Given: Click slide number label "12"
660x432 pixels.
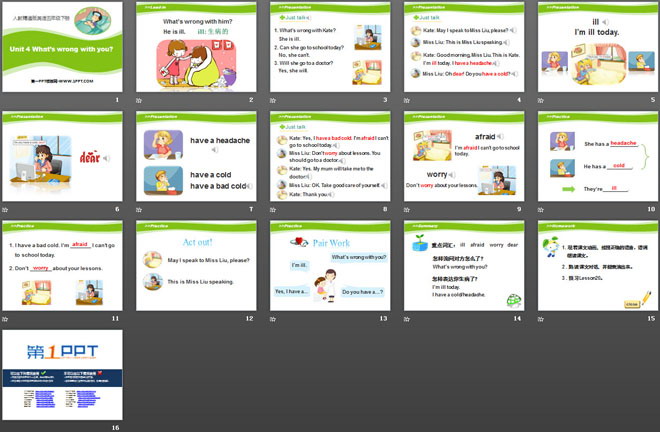Looking at the screenshot, I should (x=250, y=318).
